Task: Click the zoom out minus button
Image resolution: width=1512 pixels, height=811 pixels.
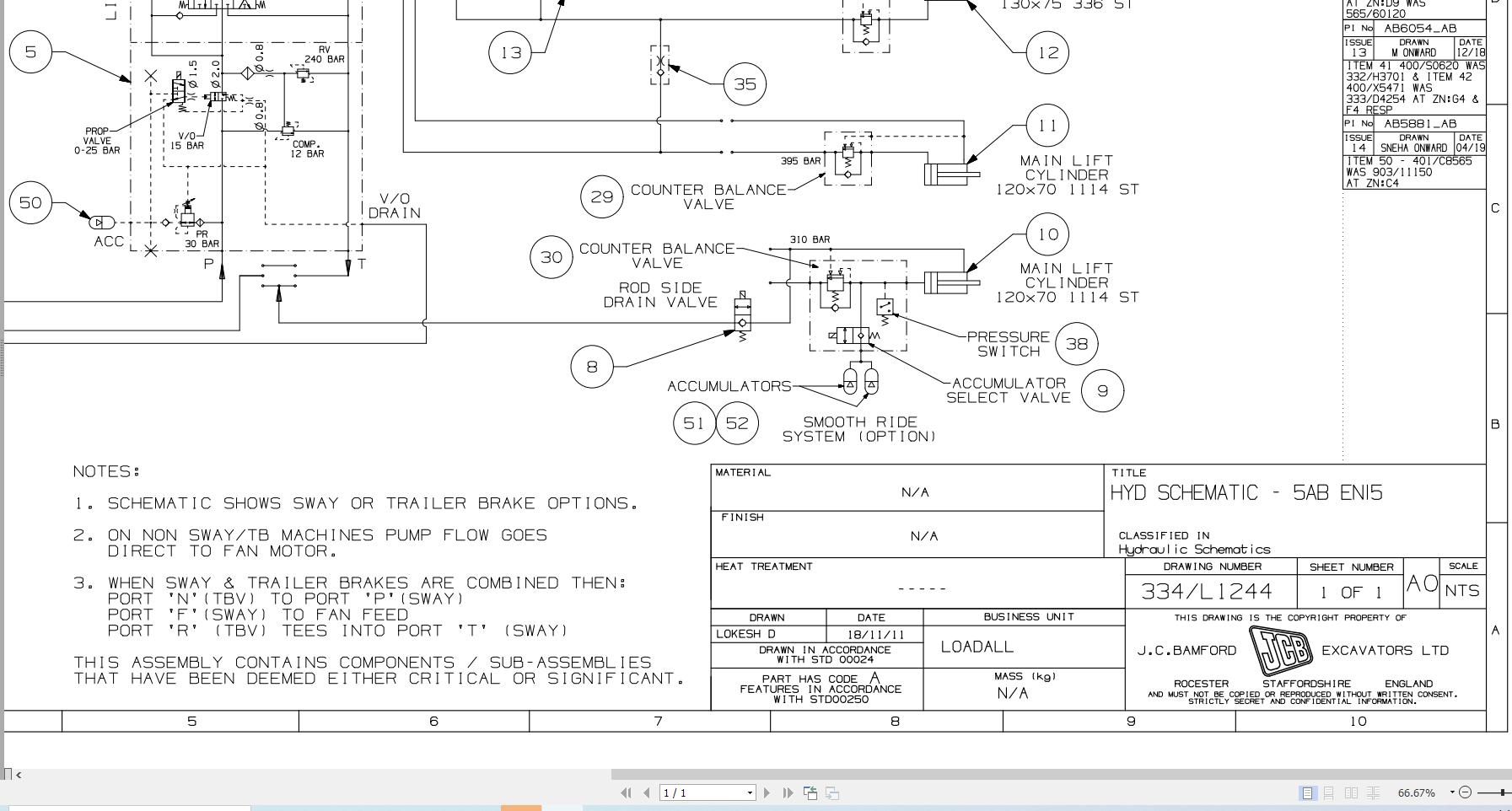Action: click(1465, 792)
